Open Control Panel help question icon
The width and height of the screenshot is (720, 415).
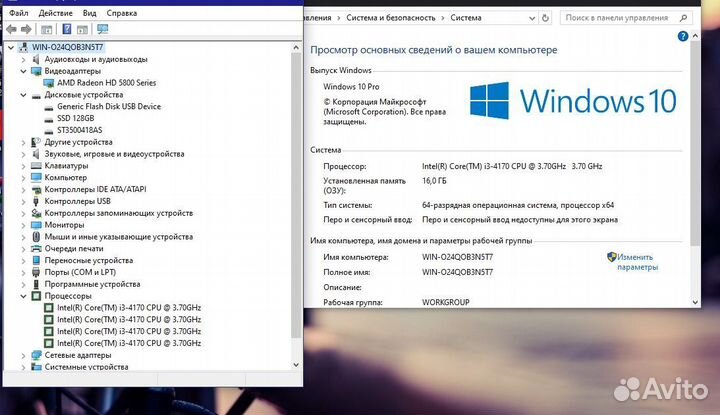click(683, 36)
